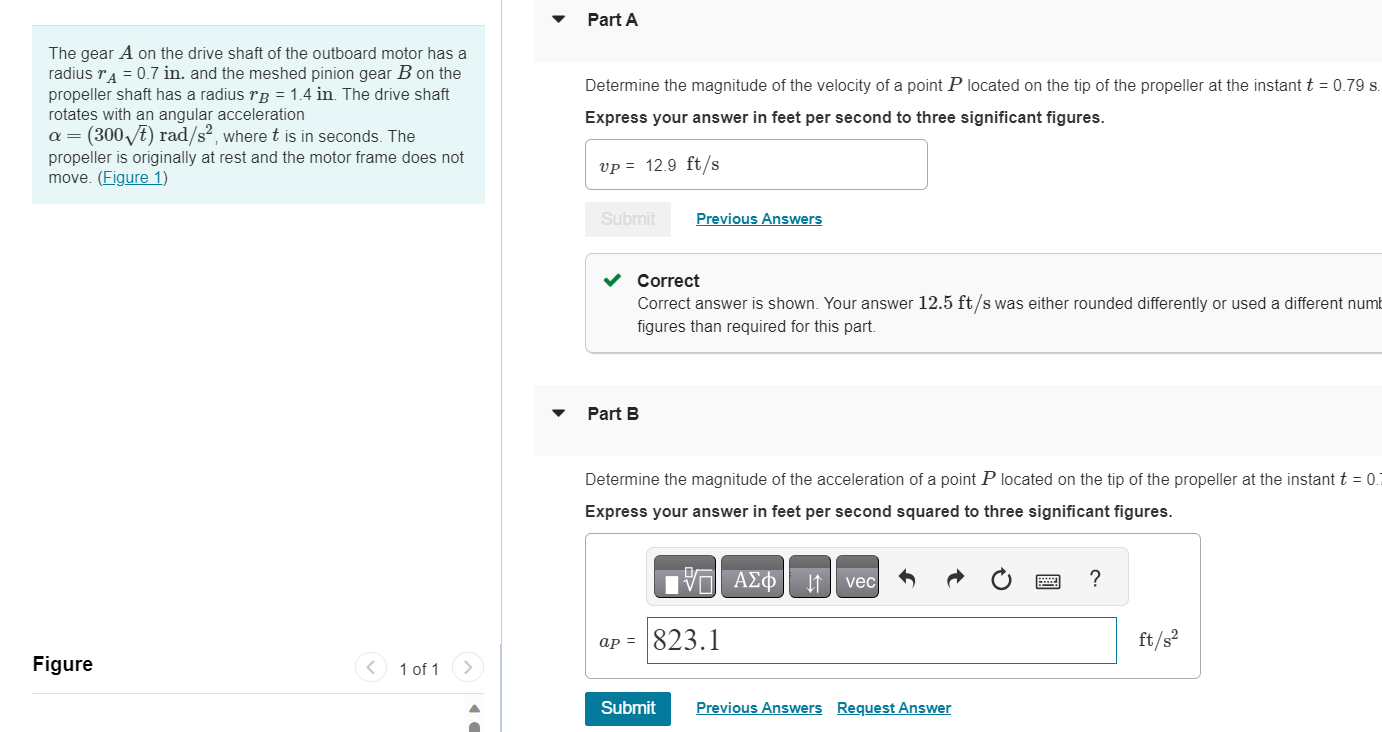Viewport: 1382px width, 732px height.
Task: Click the green Correct checkmark area
Action: pos(611,280)
